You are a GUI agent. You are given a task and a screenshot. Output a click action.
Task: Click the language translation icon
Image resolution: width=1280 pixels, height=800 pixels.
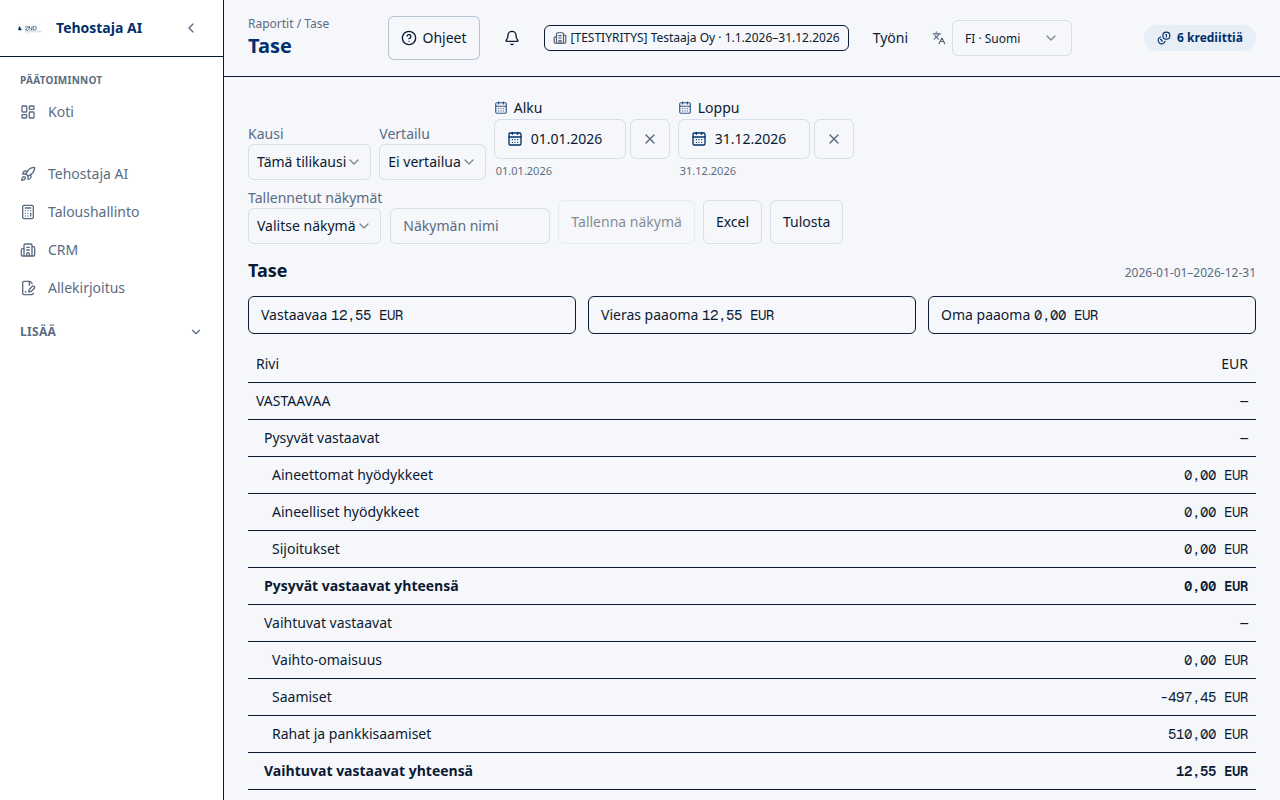click(938, 38)
